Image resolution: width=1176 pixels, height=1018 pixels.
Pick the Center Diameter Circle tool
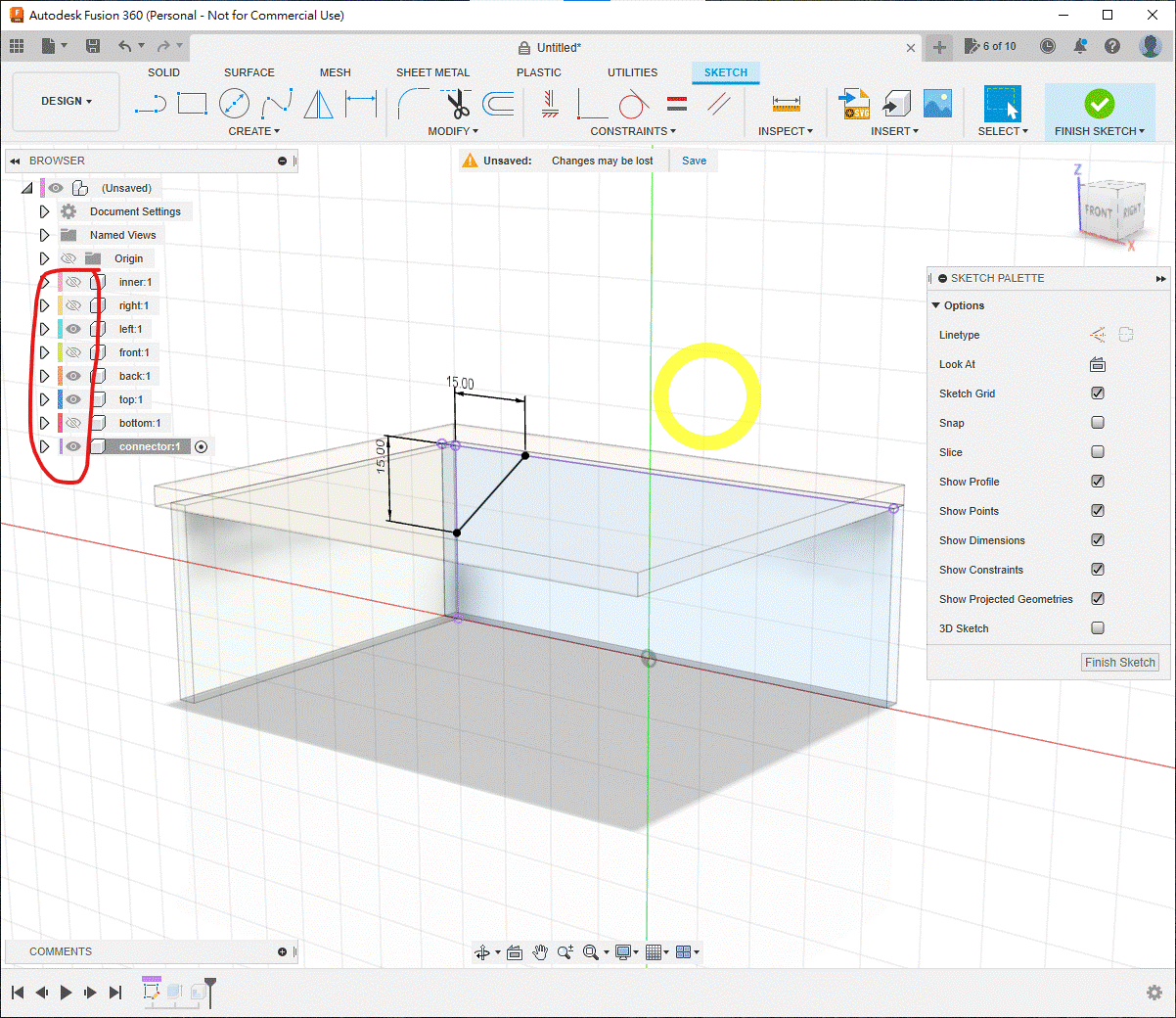click(x=234, y=103)
